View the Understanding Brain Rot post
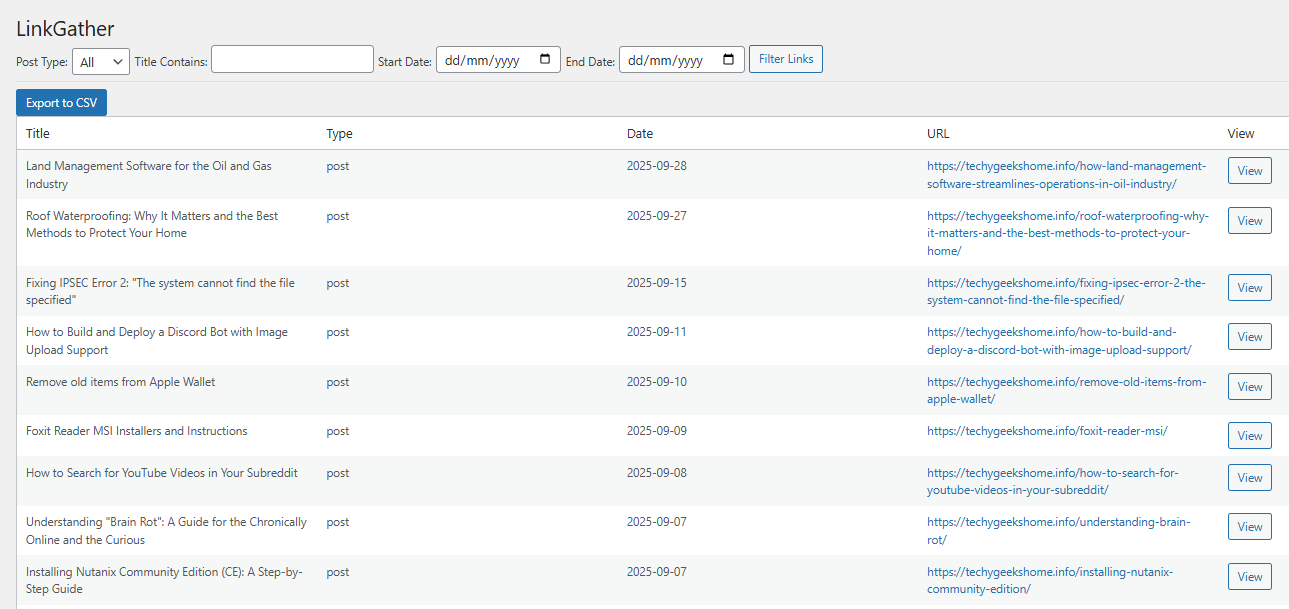1289x609 pixels. (1249, 526)
